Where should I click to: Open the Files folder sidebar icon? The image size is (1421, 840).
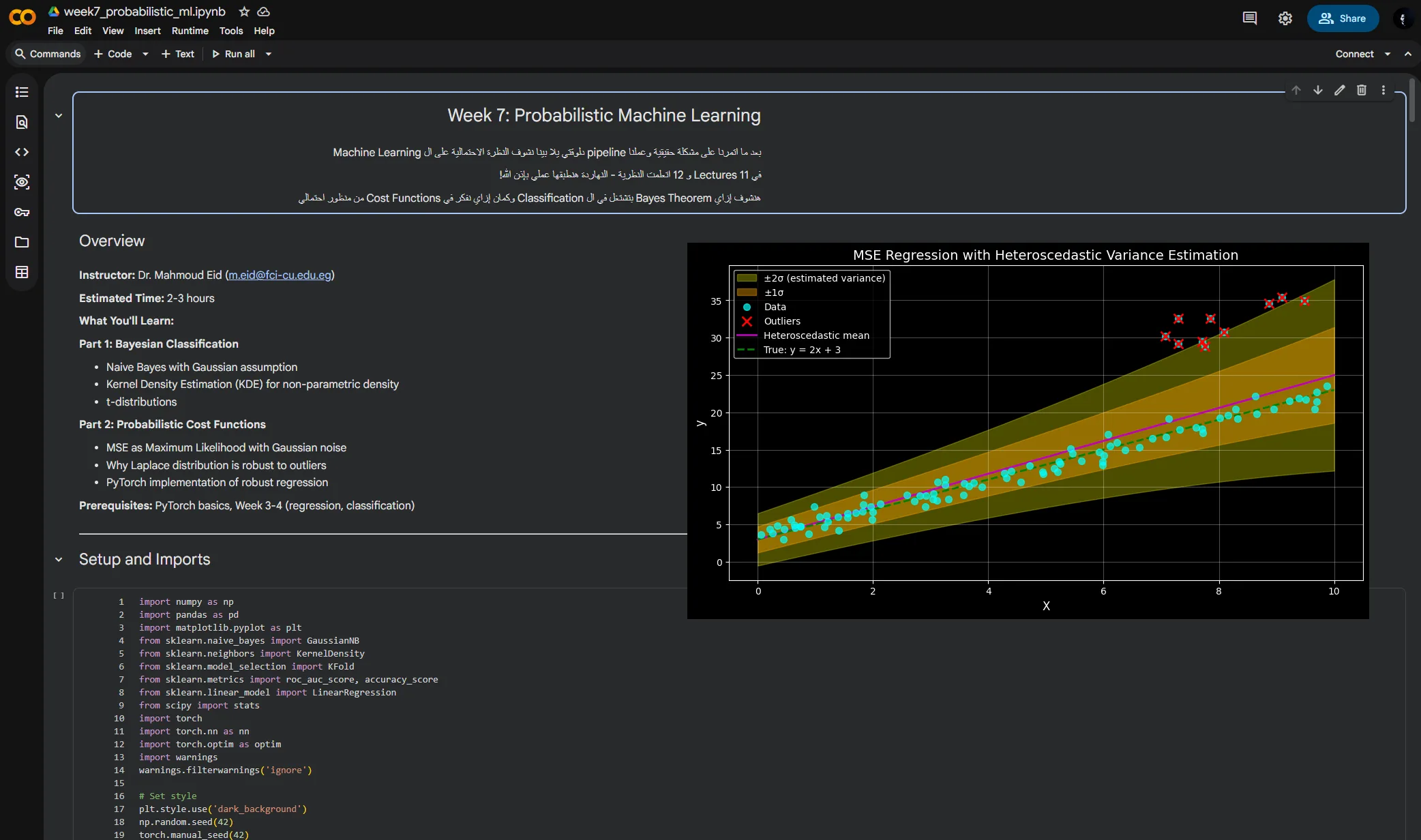click(22, 242)
